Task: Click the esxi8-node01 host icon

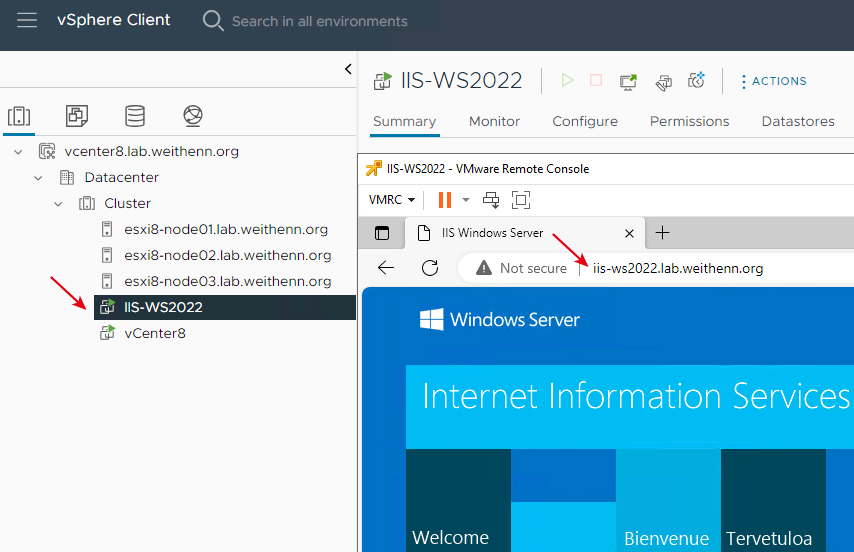Action: point(107,229)
